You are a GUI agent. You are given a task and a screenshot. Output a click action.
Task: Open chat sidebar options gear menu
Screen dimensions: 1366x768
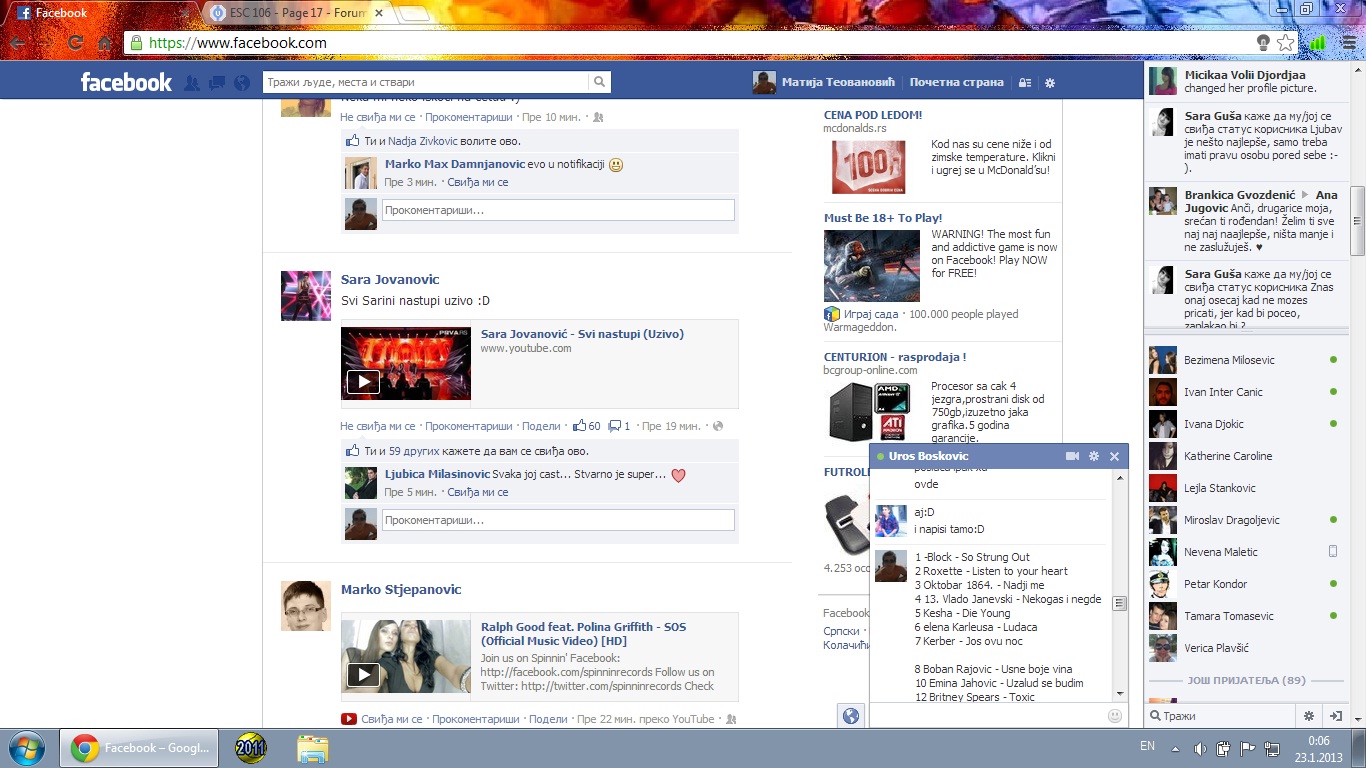[1308, 716]
